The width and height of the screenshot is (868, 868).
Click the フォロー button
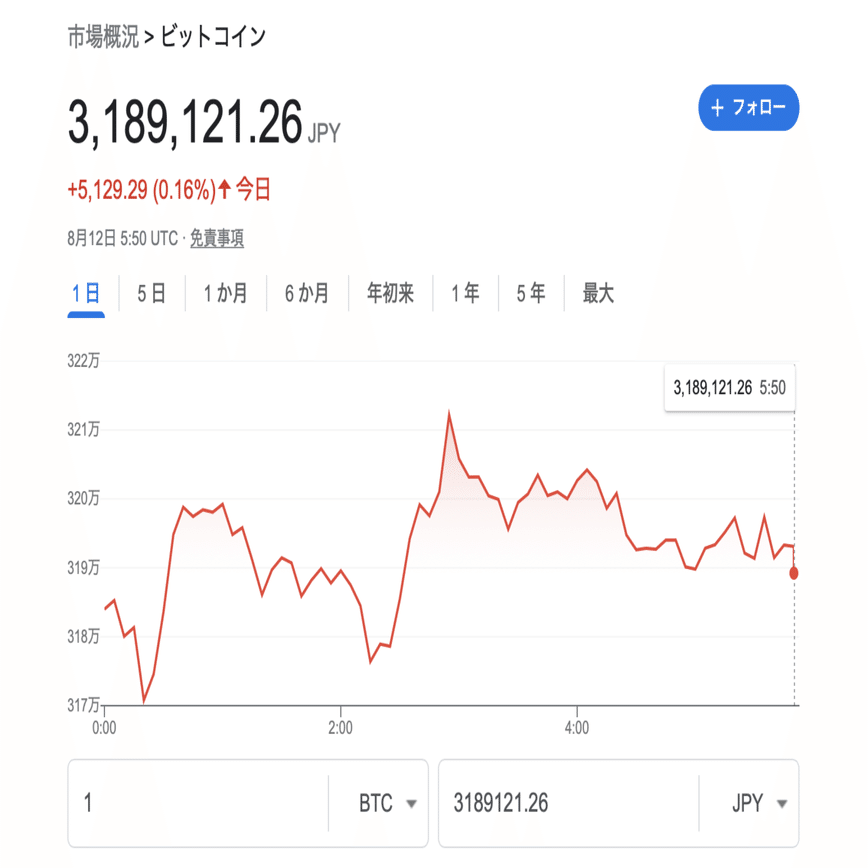pos(748,108)
